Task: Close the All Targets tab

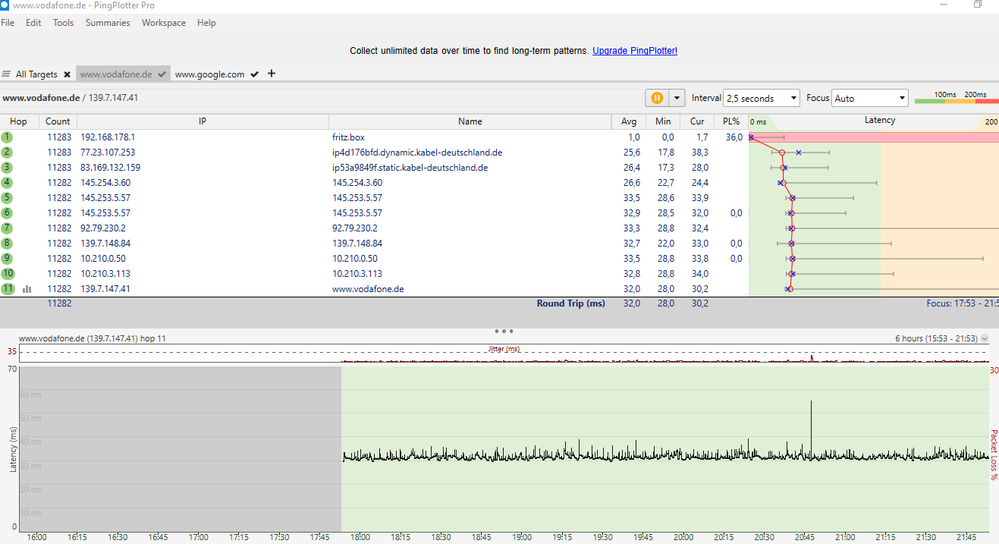Action: click(67, 74)
